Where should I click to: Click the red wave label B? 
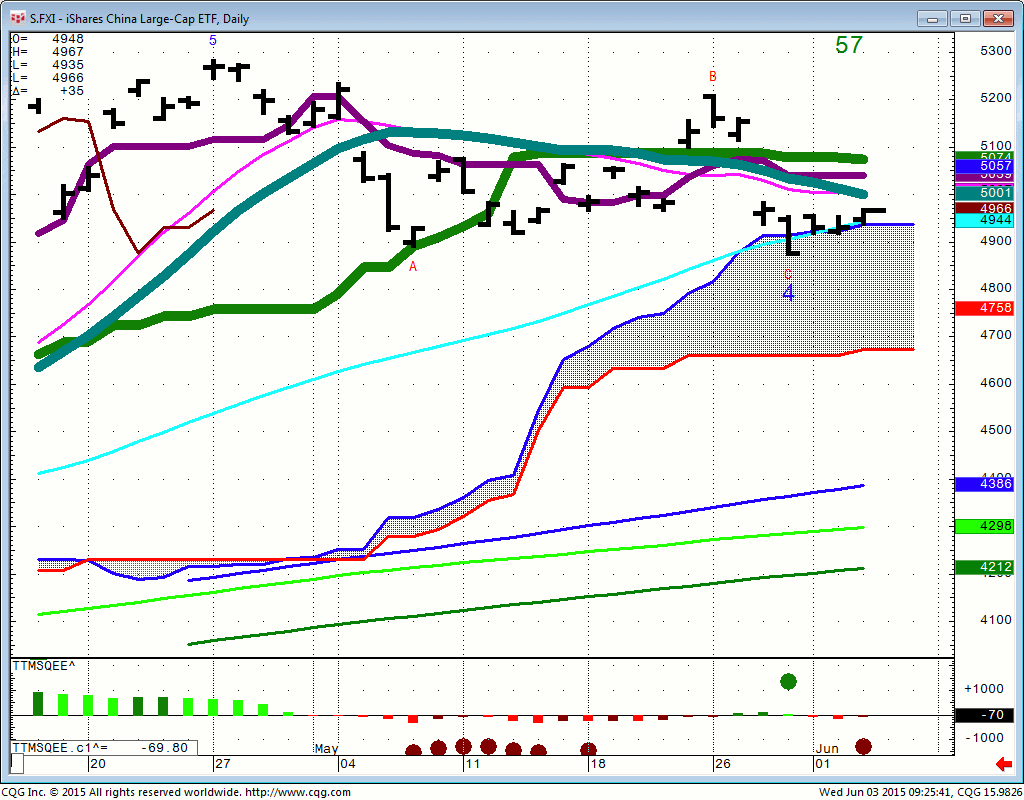[712, 76]
